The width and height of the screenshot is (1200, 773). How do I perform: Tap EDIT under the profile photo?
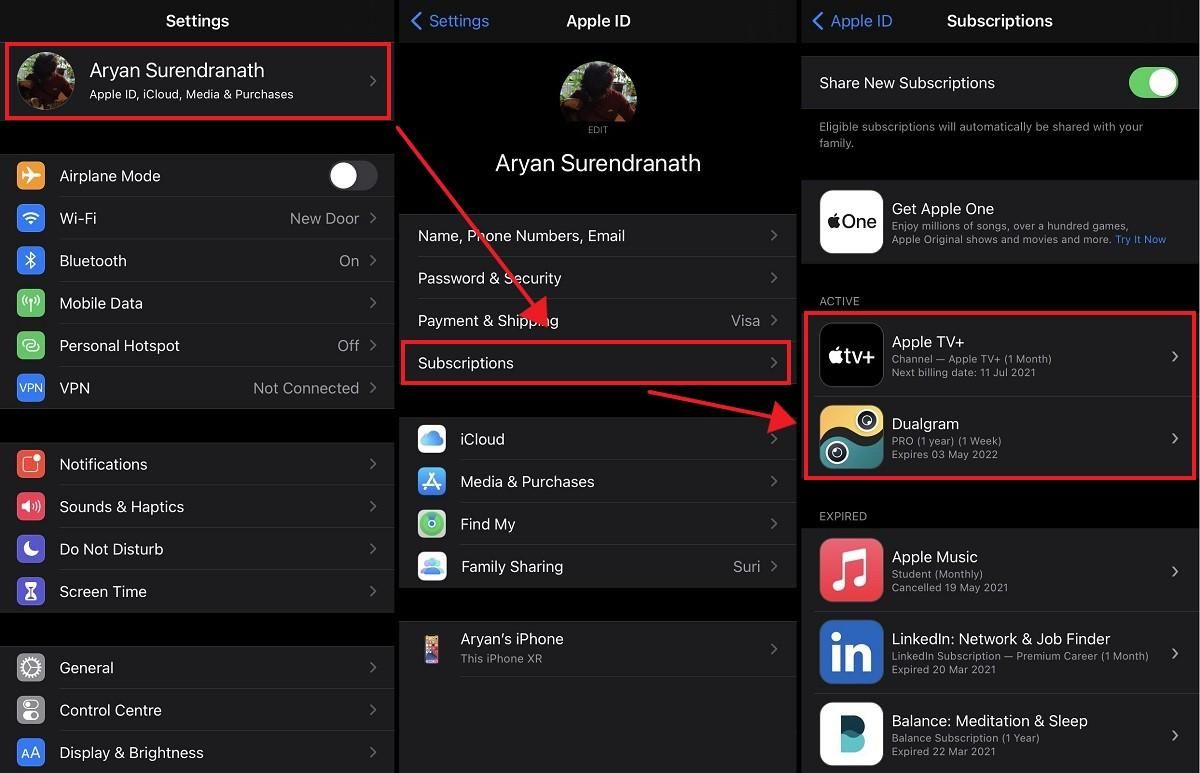597,129
